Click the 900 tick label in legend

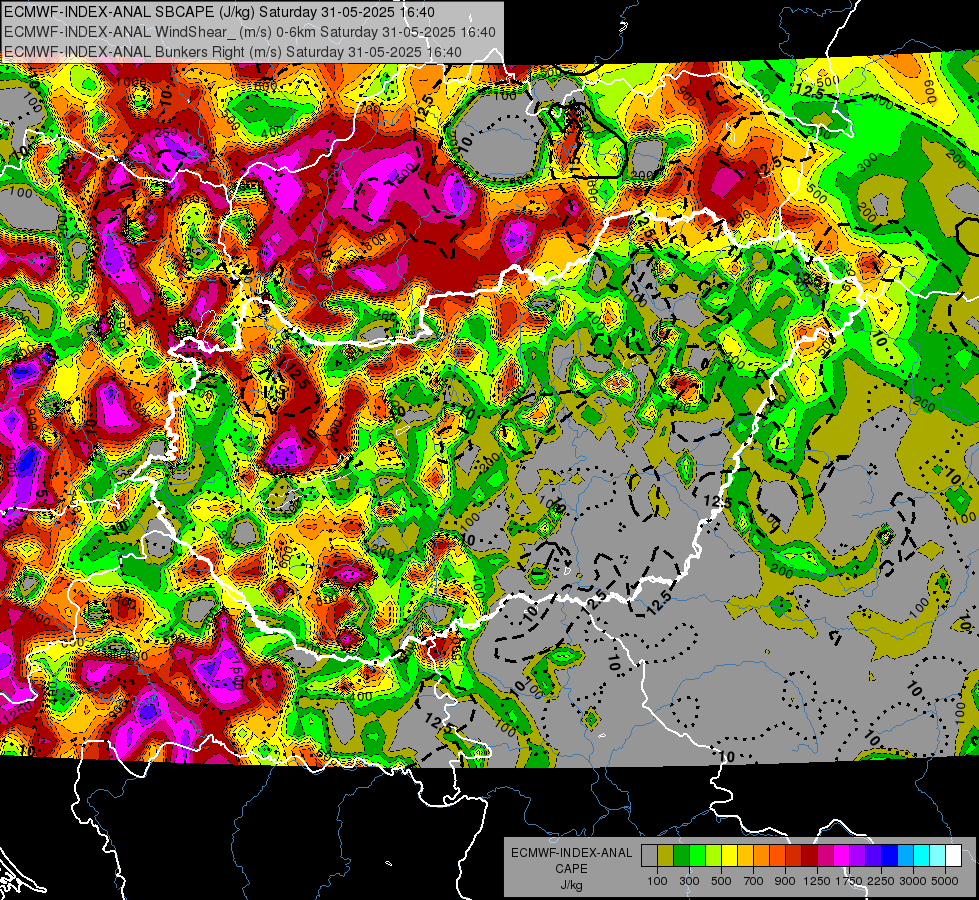click(x=785, y=881)
